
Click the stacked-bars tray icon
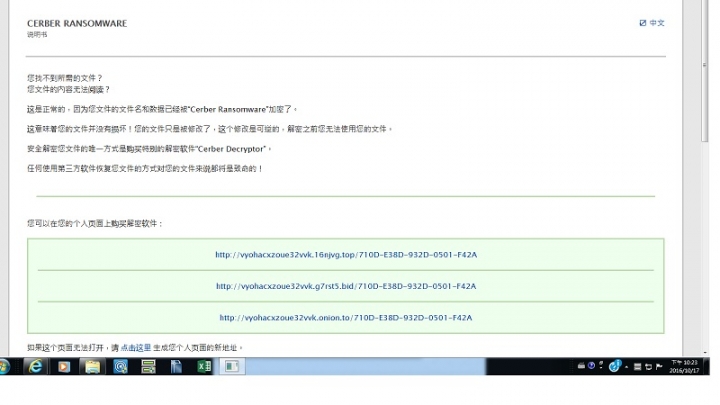637,366
